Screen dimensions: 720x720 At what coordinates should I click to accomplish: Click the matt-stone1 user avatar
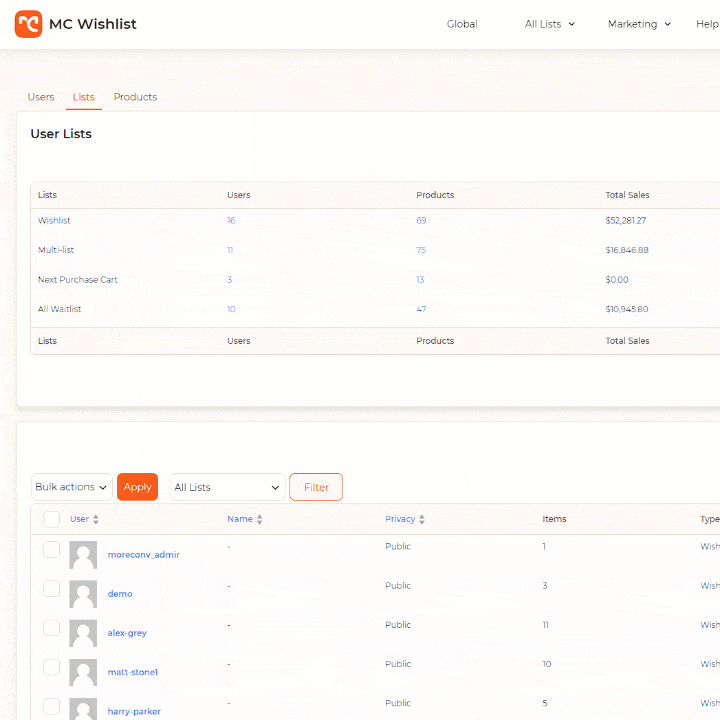[83, 672]
